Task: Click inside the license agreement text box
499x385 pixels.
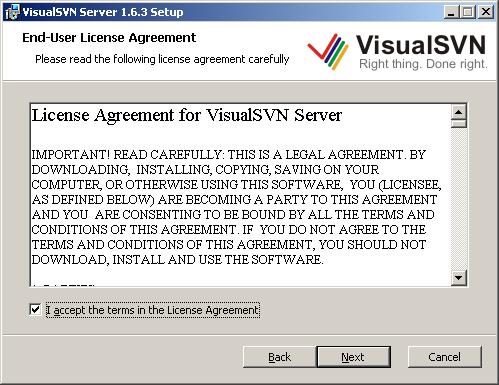Action: click(241, 195)
